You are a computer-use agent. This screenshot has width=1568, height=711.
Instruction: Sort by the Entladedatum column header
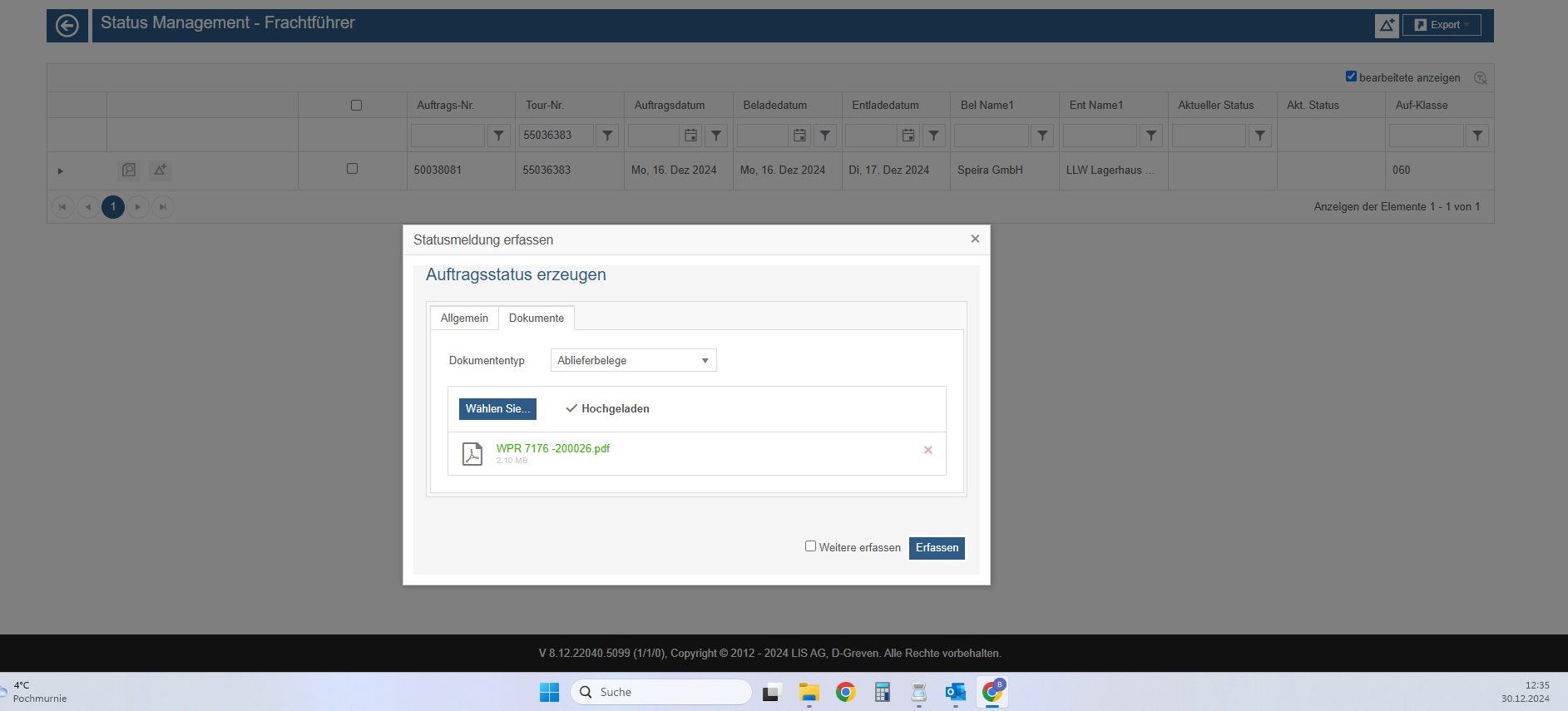coord(885,106)
